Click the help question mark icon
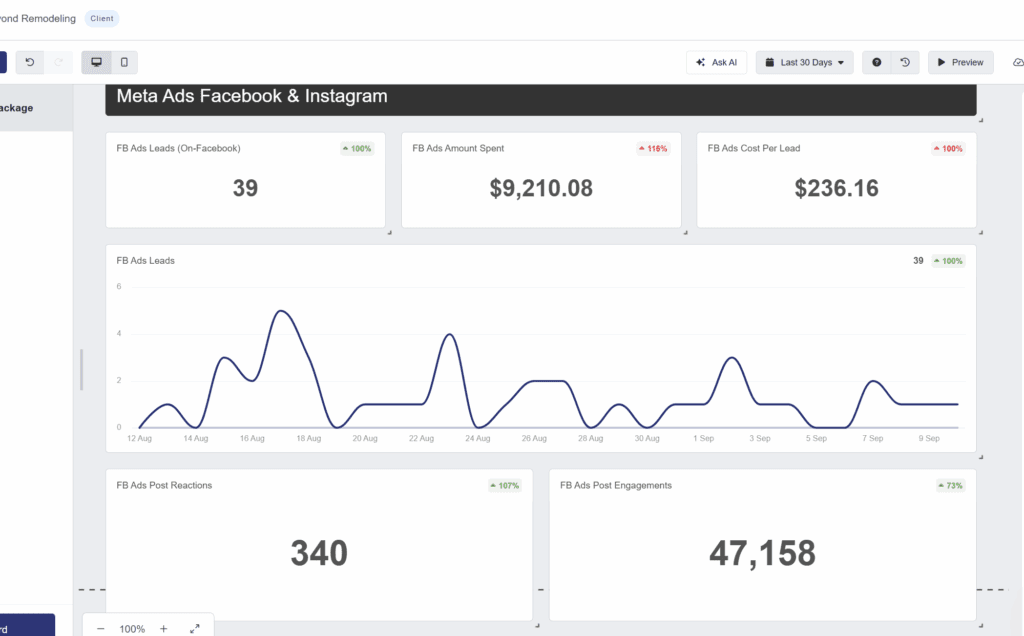Screen dimensions: 1024x636 [874, 62]
